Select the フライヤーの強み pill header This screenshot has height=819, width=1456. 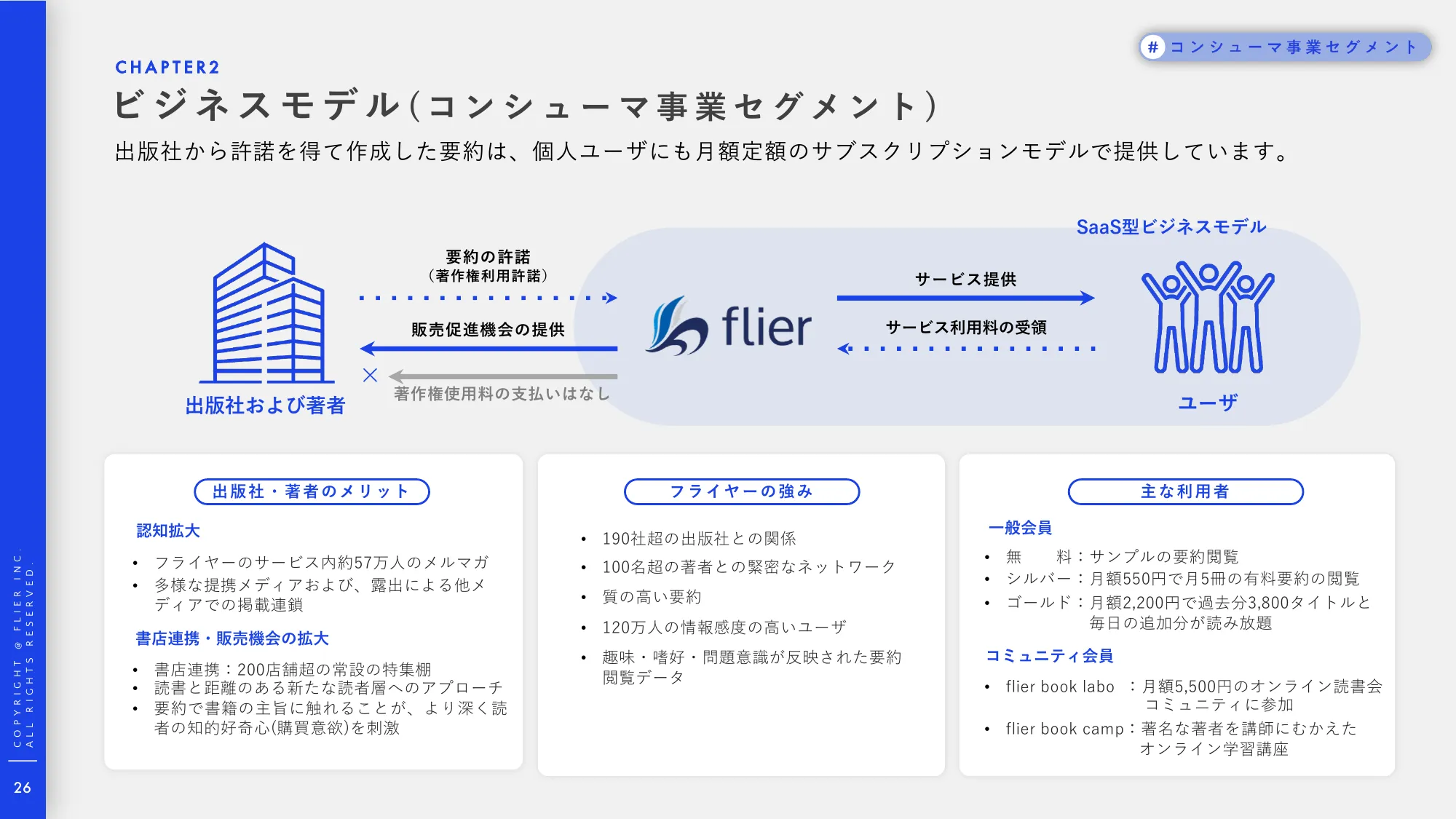tap(742, 491)
